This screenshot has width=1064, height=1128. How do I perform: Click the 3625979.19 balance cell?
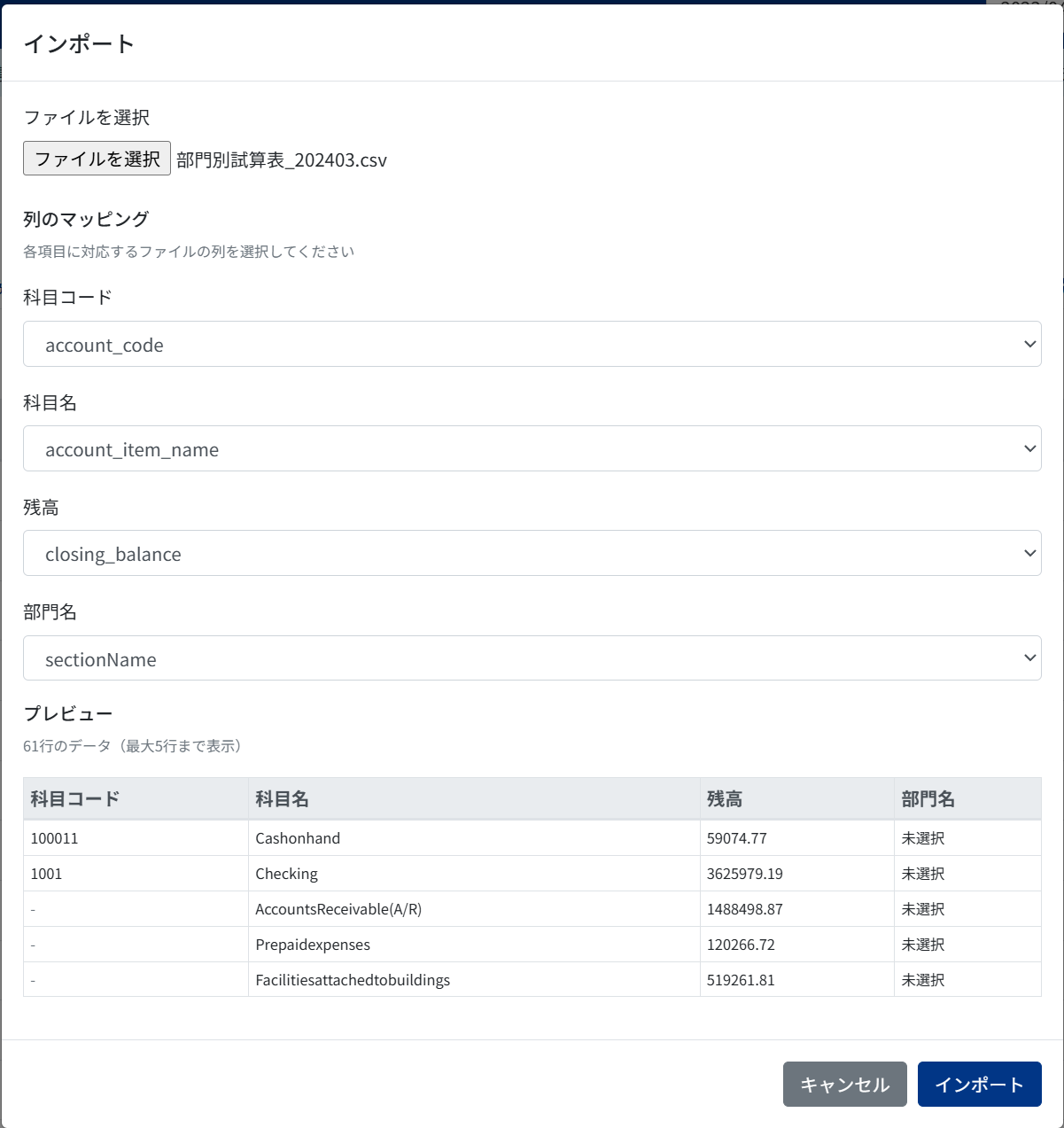pyautogui.click(x=744, y=874)
